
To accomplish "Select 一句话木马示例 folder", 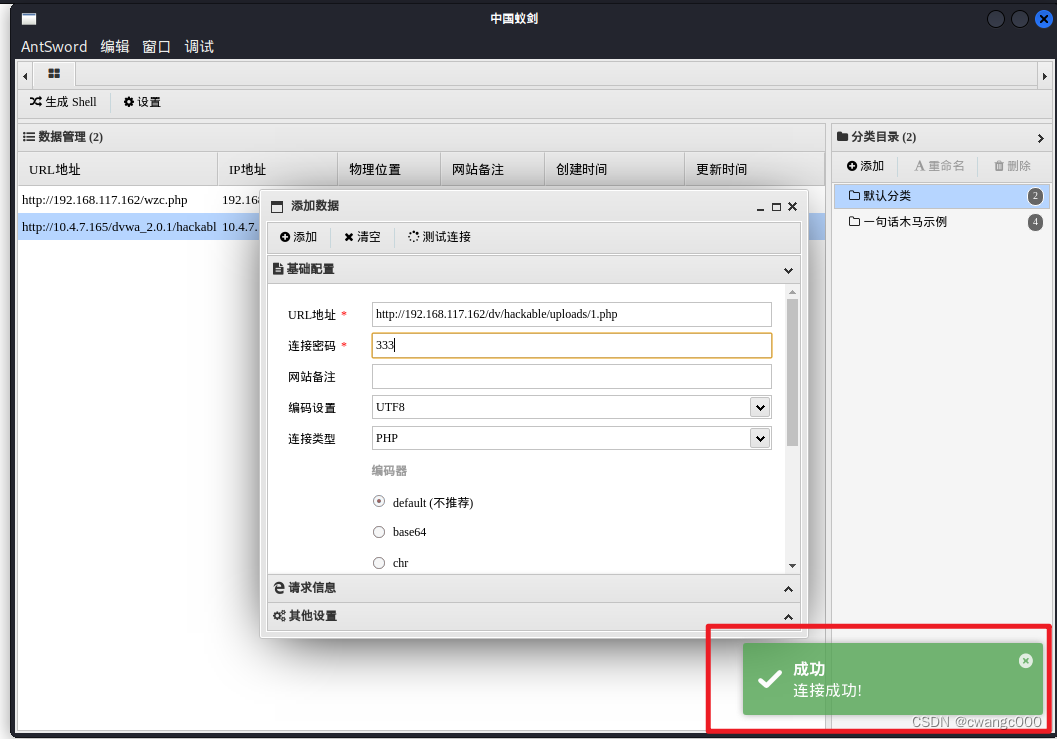I will (941, 222).
